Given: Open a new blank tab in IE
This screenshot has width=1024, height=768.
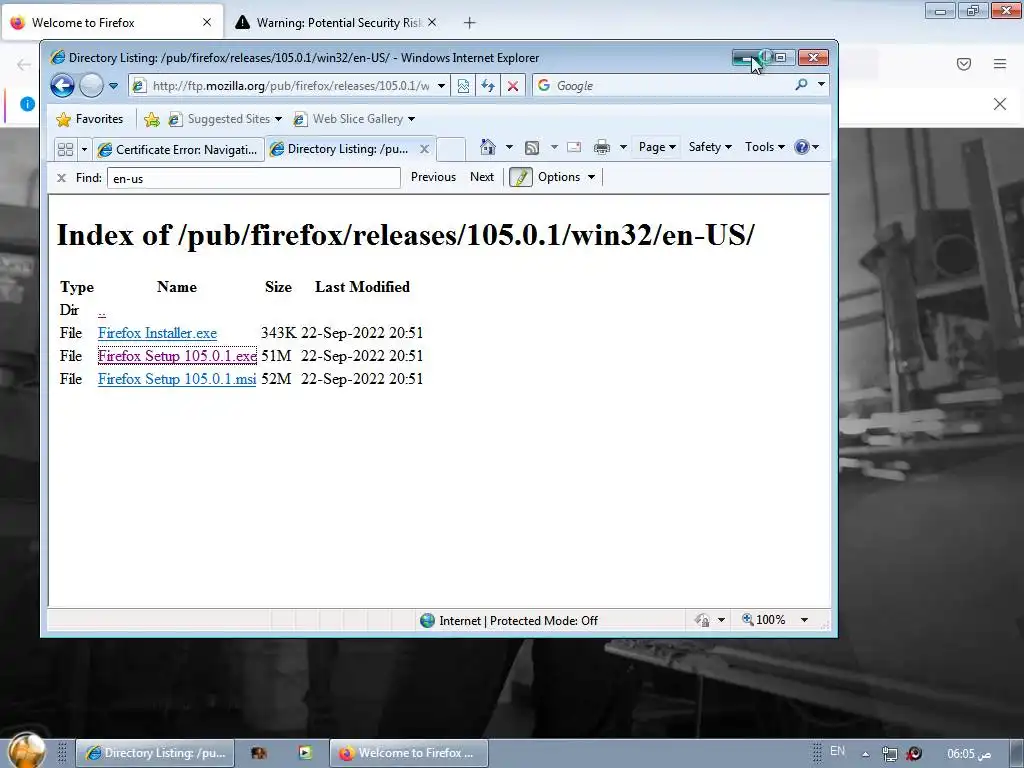Looking at the screenshot, I should coord(451,149).
